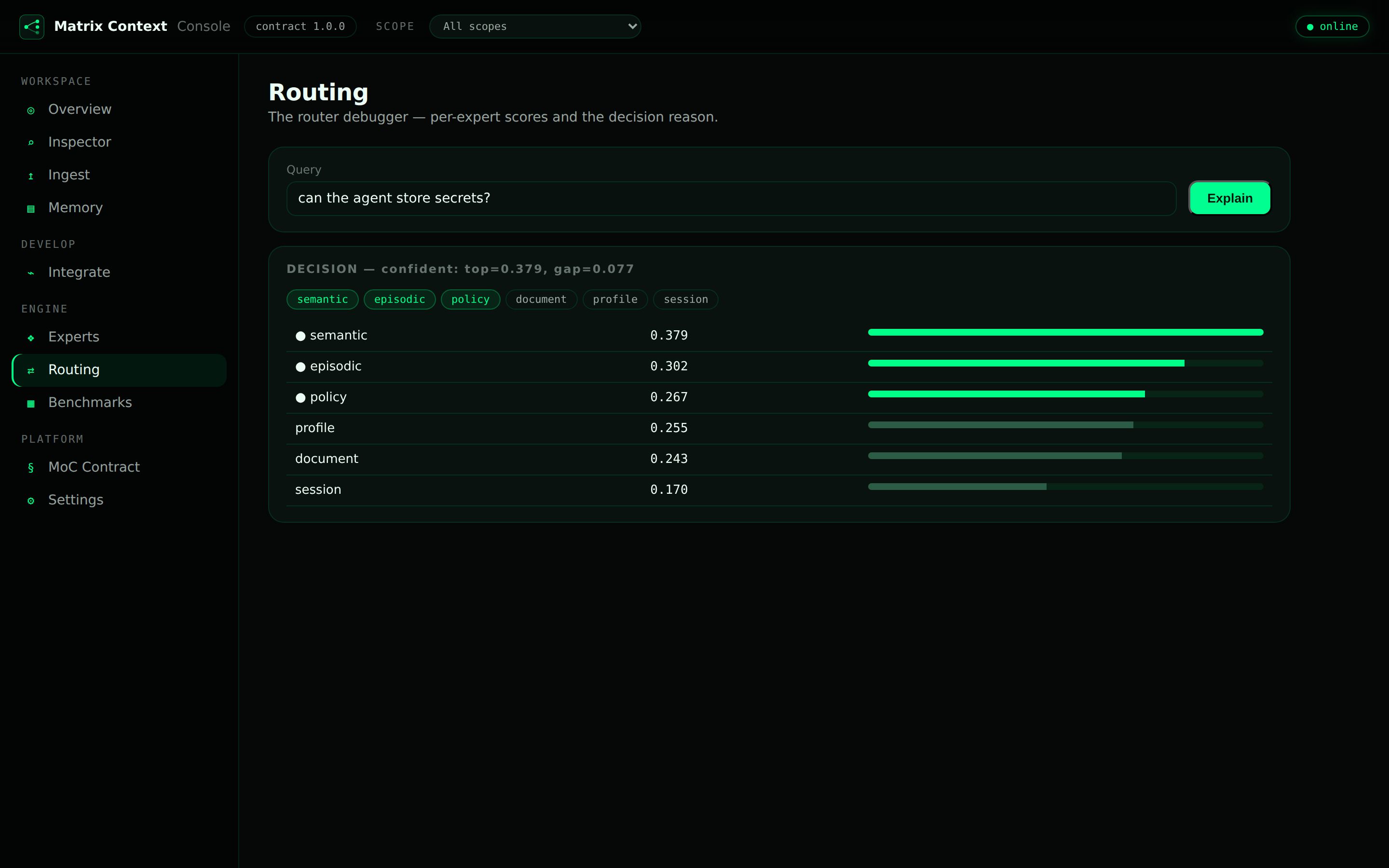The width and height of the screenshot is (1389, 868).
Task: Click the profile expert chip
Action: click(615, 299)
